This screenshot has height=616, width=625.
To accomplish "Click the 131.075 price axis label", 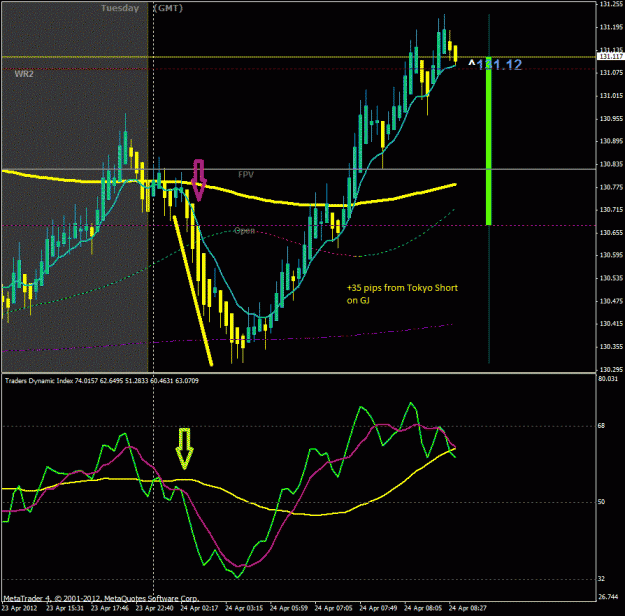I will (611, 73).
